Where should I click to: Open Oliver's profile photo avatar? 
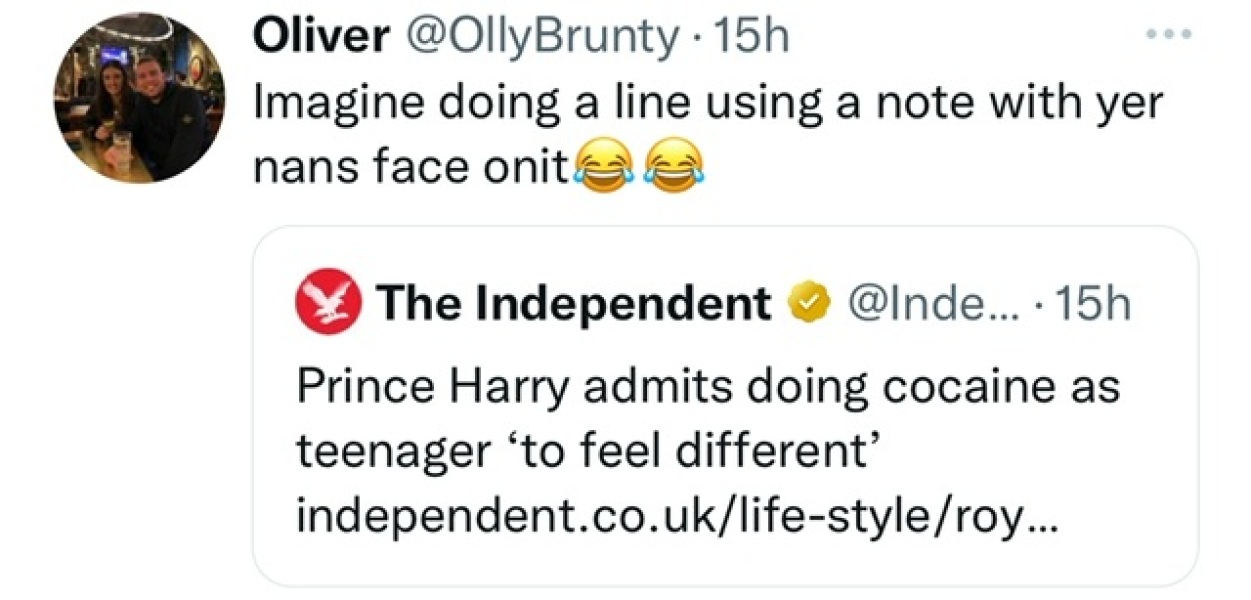(x=139, y=99)
